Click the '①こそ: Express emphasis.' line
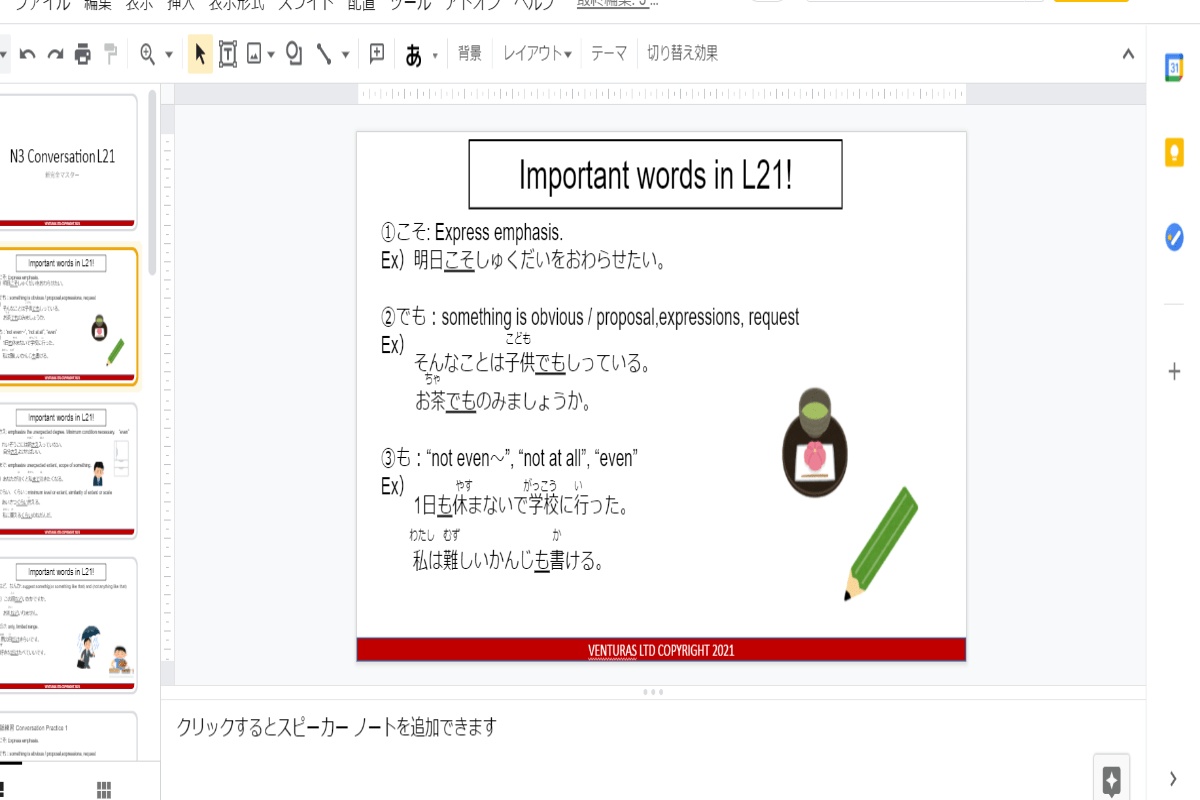This screenshot has height=800, width=1200. coord(472,233)
